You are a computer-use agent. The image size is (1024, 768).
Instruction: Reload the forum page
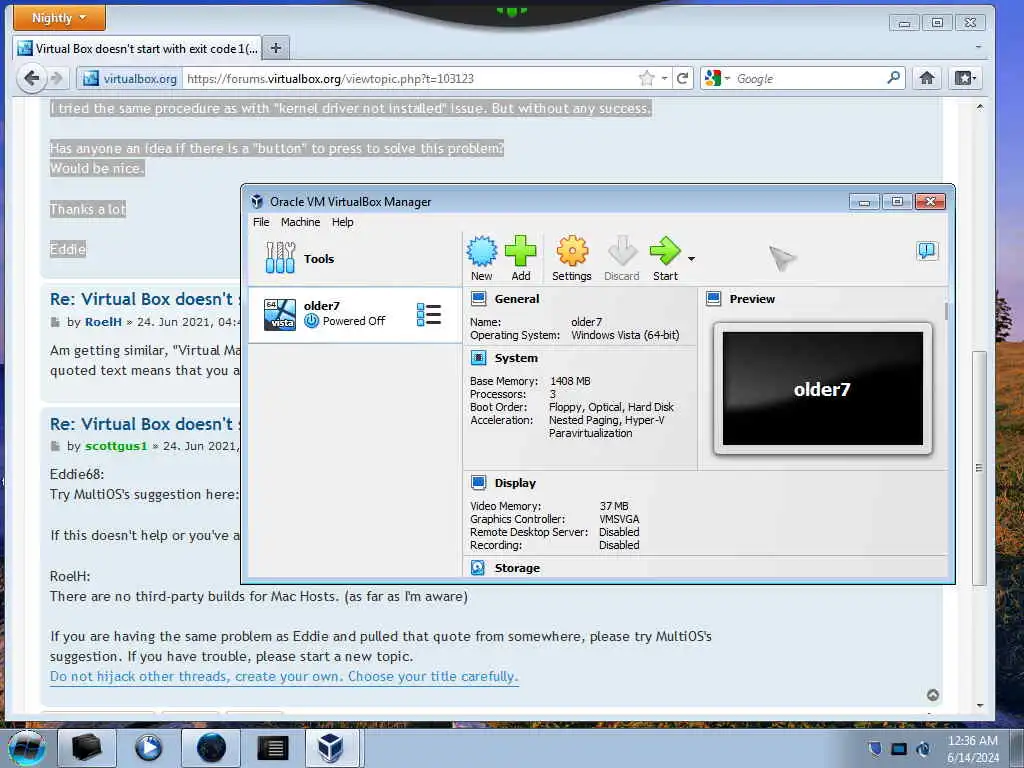682,78
